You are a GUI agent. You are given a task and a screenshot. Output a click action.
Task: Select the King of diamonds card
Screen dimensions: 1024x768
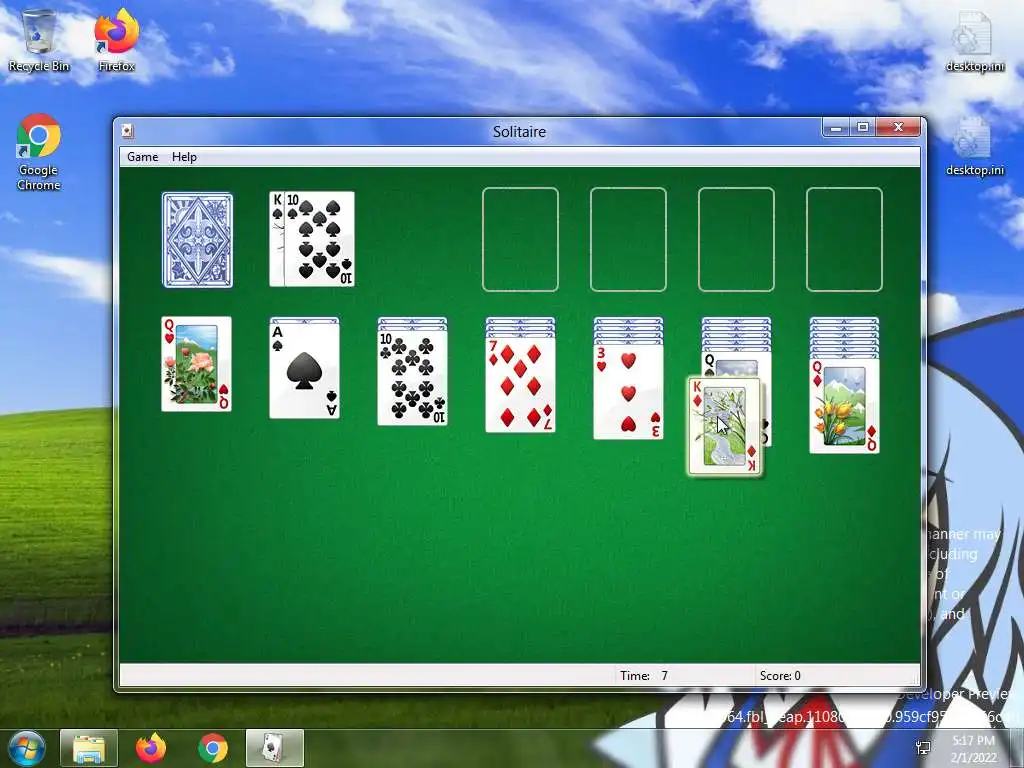(725, 426)
